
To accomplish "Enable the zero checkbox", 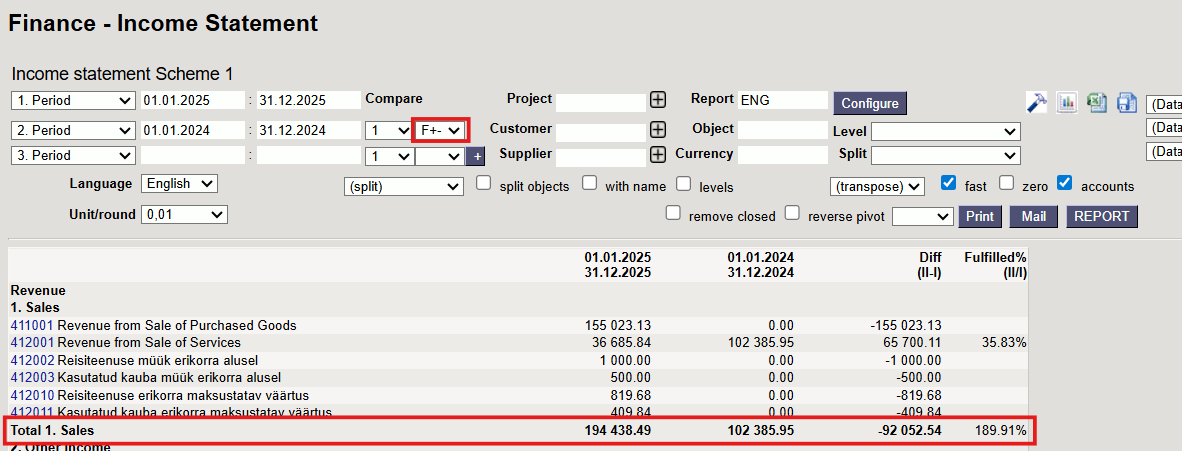I will click(1007, 184).
